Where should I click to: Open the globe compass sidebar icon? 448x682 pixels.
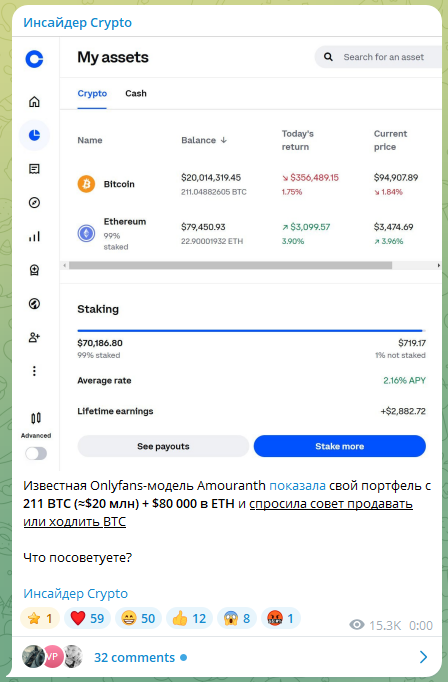pyautogui.click(x=34, y=304)
